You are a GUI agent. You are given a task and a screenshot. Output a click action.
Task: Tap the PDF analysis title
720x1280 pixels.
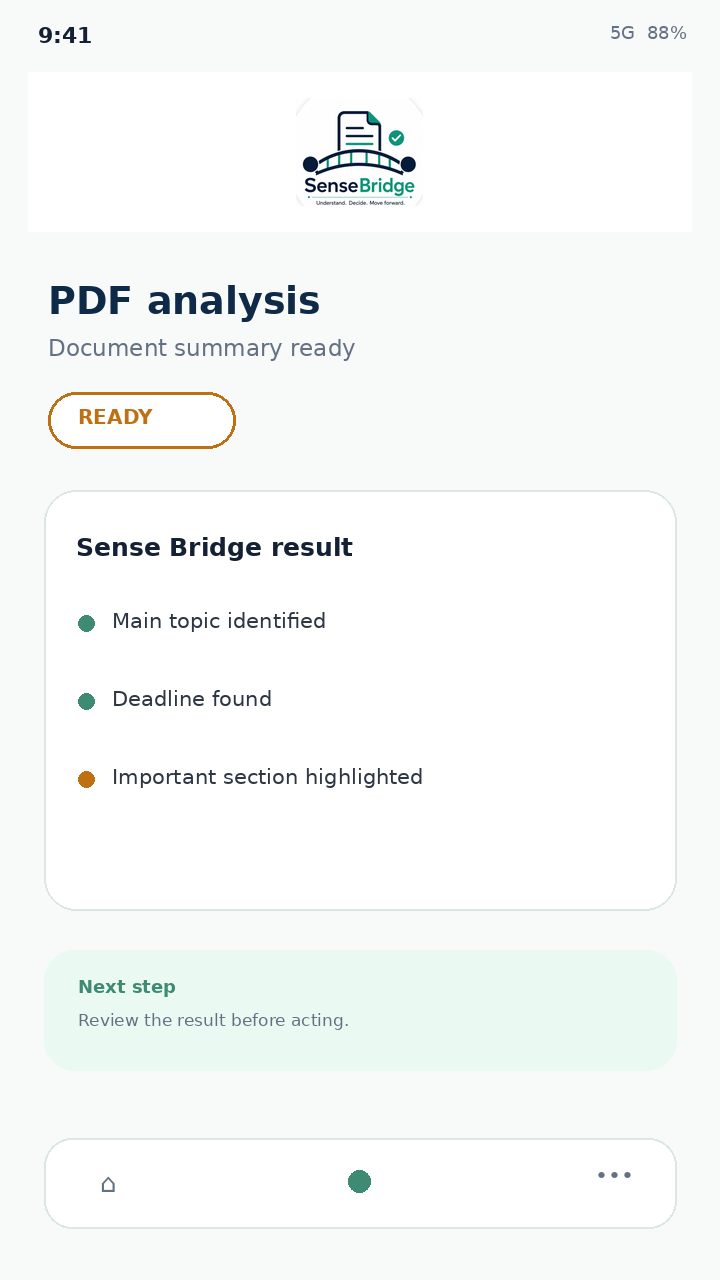pos(184,301)
